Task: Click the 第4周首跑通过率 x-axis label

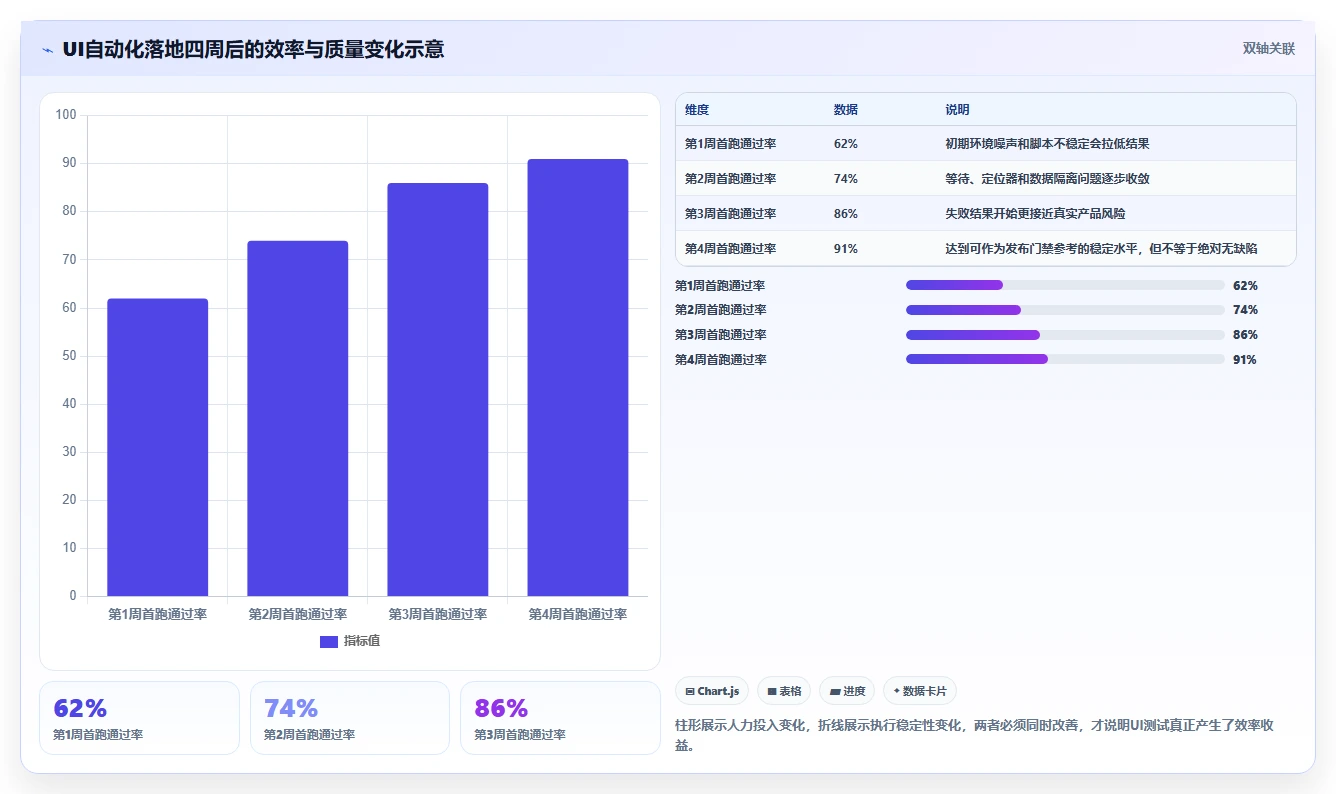Action: [578, 614]
